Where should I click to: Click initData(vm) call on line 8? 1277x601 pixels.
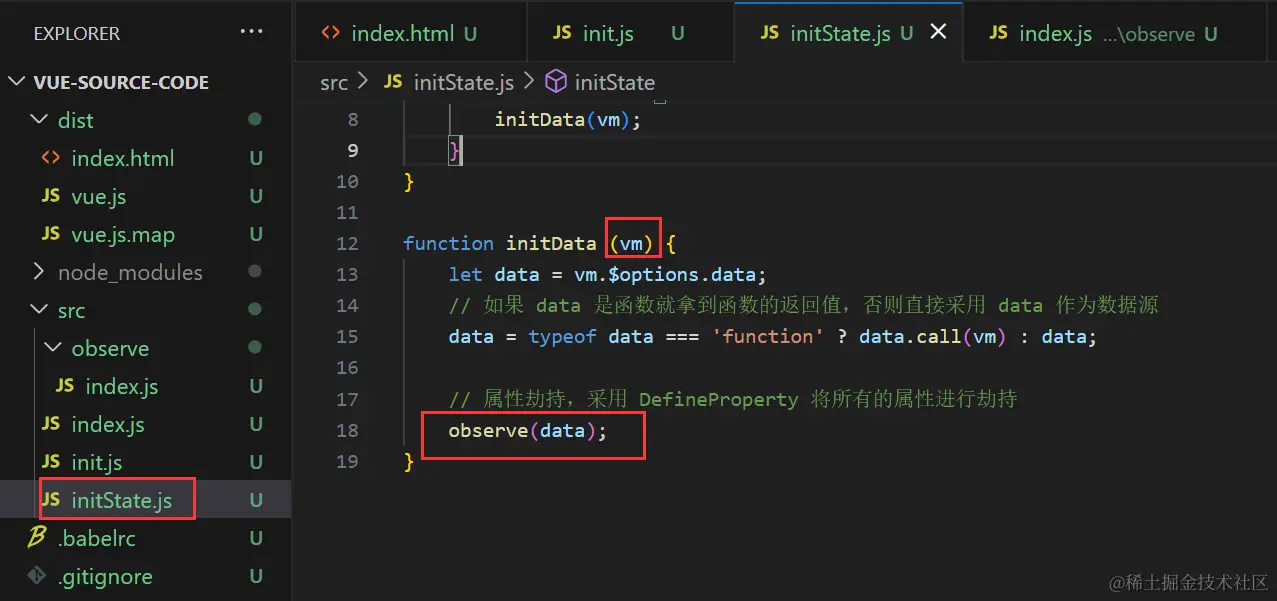point(567,119)
